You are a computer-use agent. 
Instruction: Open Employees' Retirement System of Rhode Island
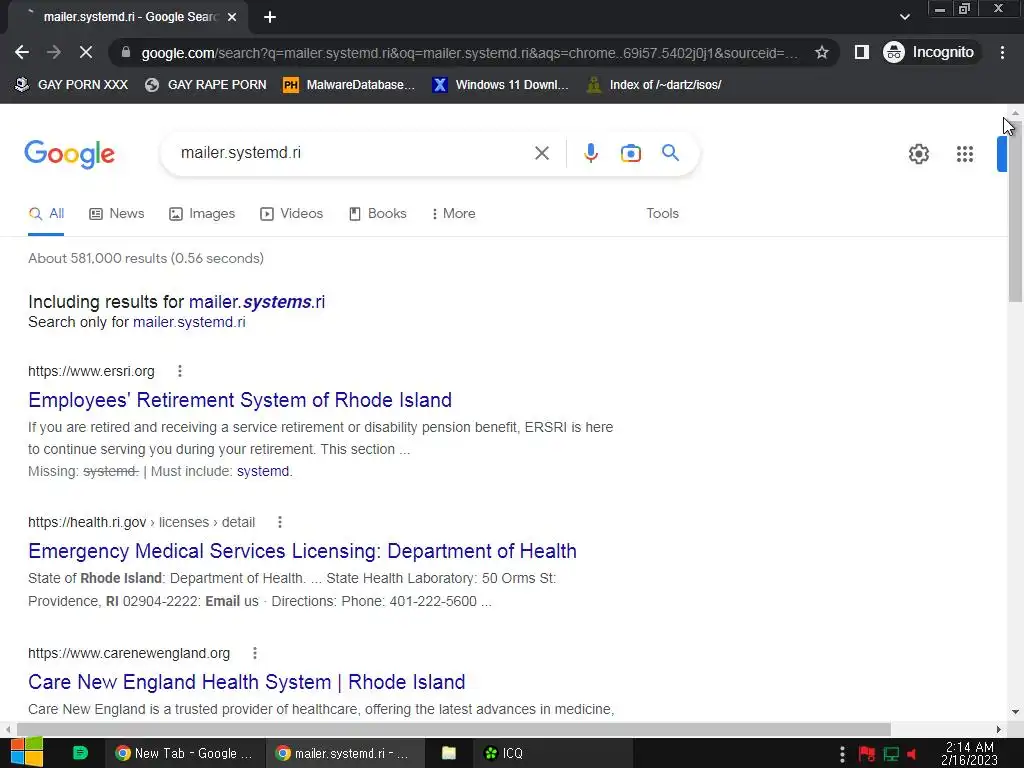[x=240, y=400]
